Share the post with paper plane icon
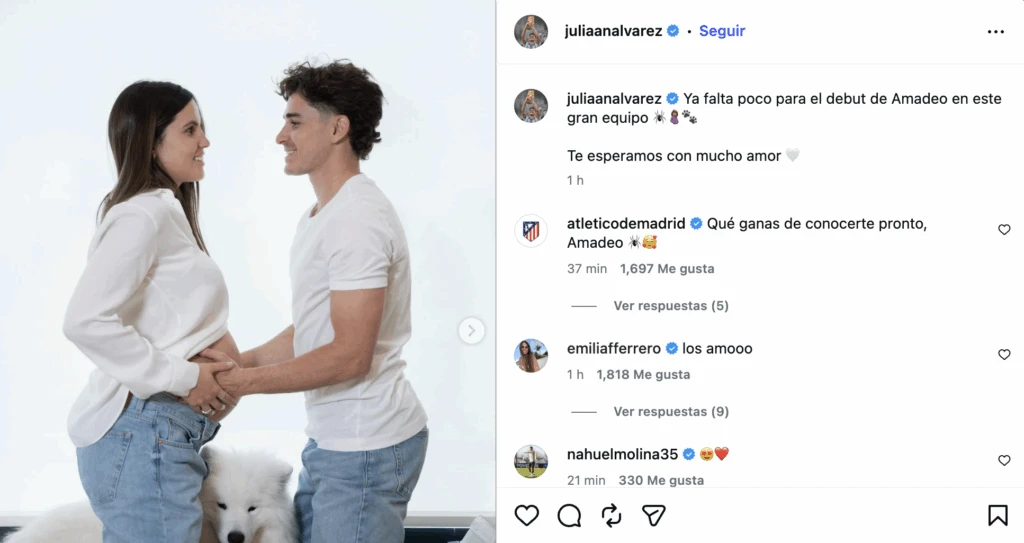 point(653,516)
